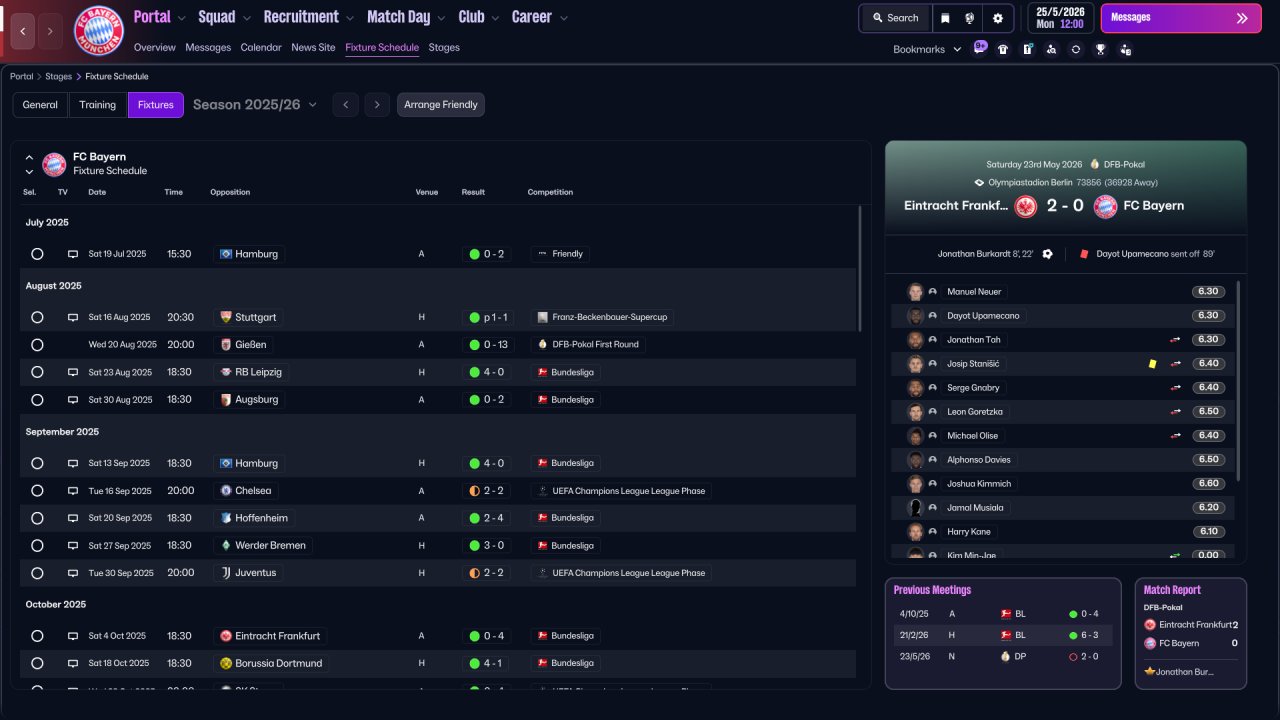Open the bookmark ribbon icon in top bar
Image resolution: width=1280 pixels, height=720 pixels.
coord(945,18)
